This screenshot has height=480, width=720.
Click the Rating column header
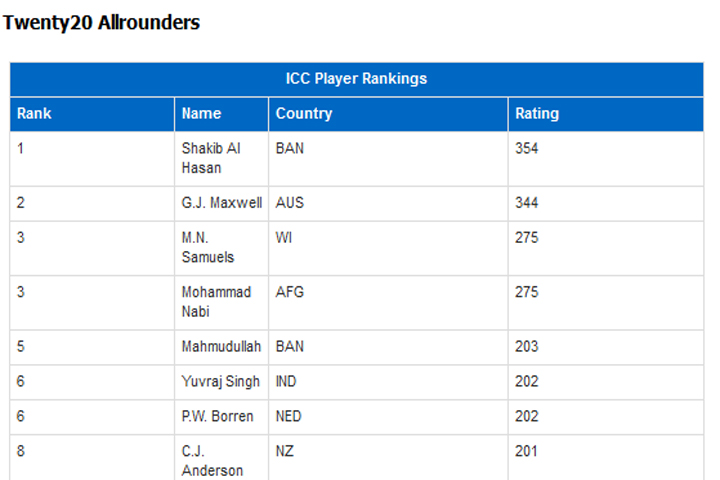click(606, 114)
